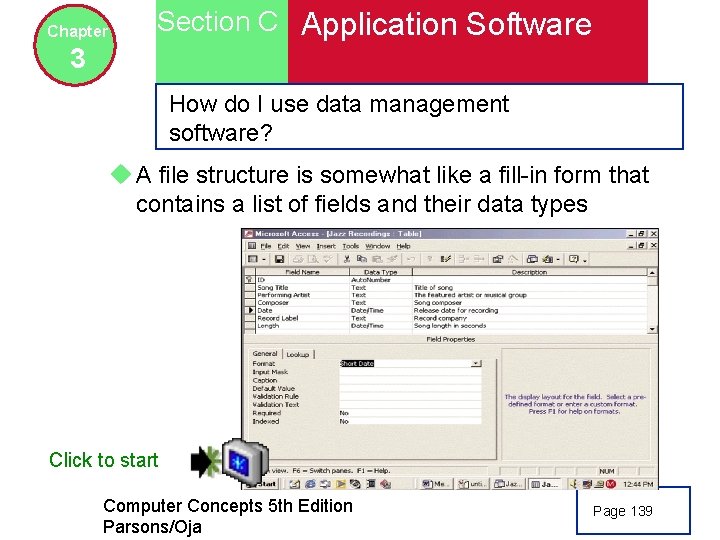Click the New Object toolbar icon
Screen dimensions: 720x540
(x=547, y=259)
